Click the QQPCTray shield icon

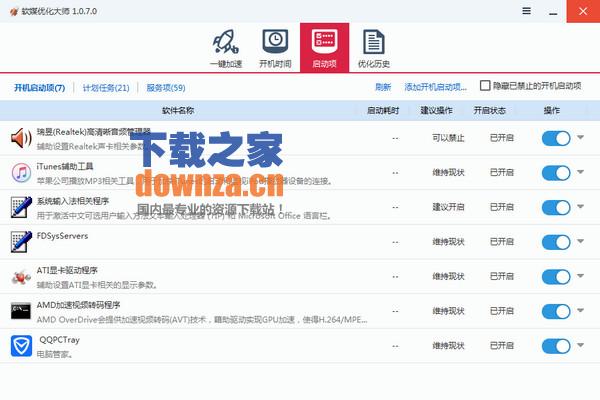[21, 346]
